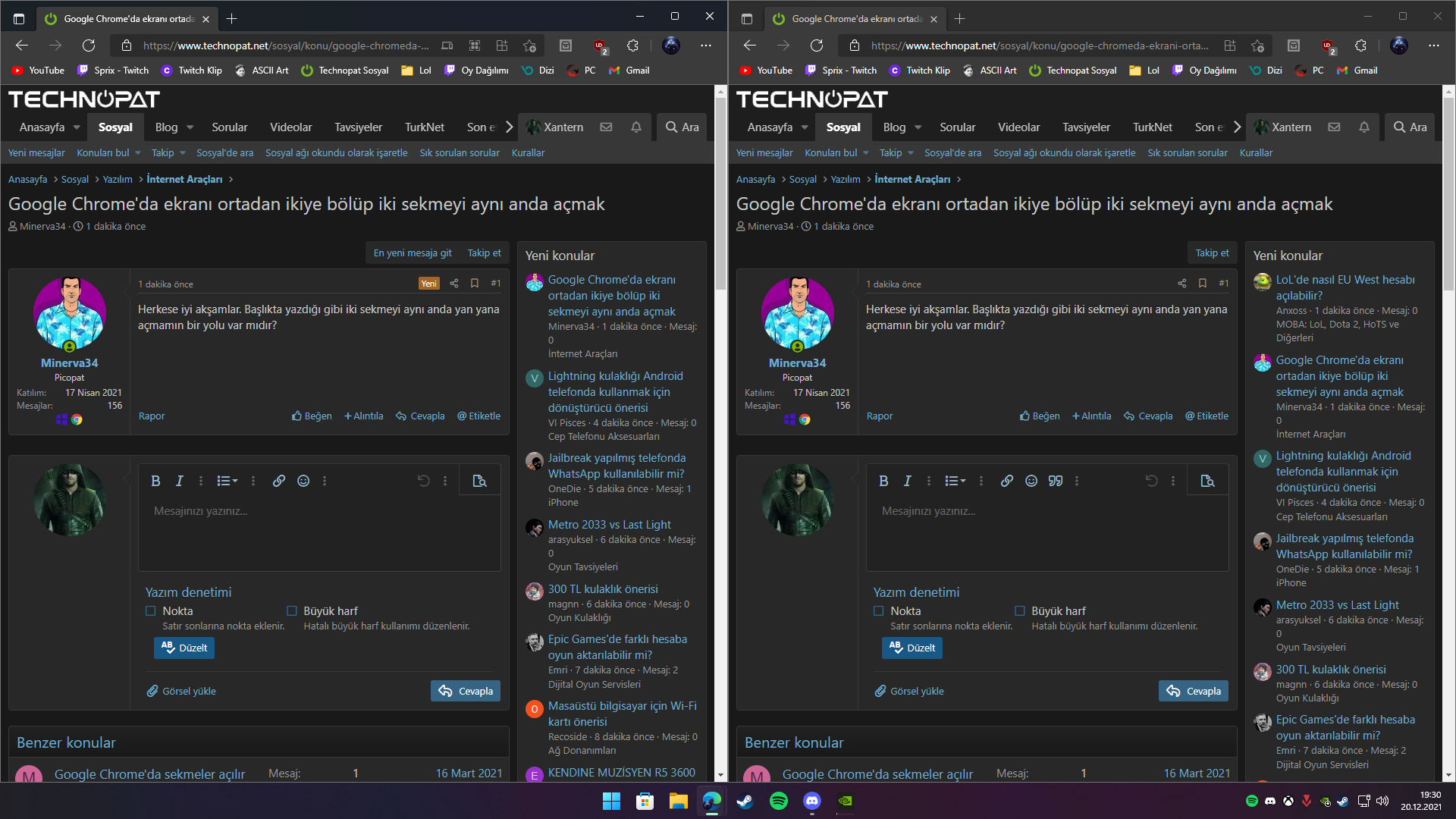Open Sorular tab in left navigation

tap(230, 127)
